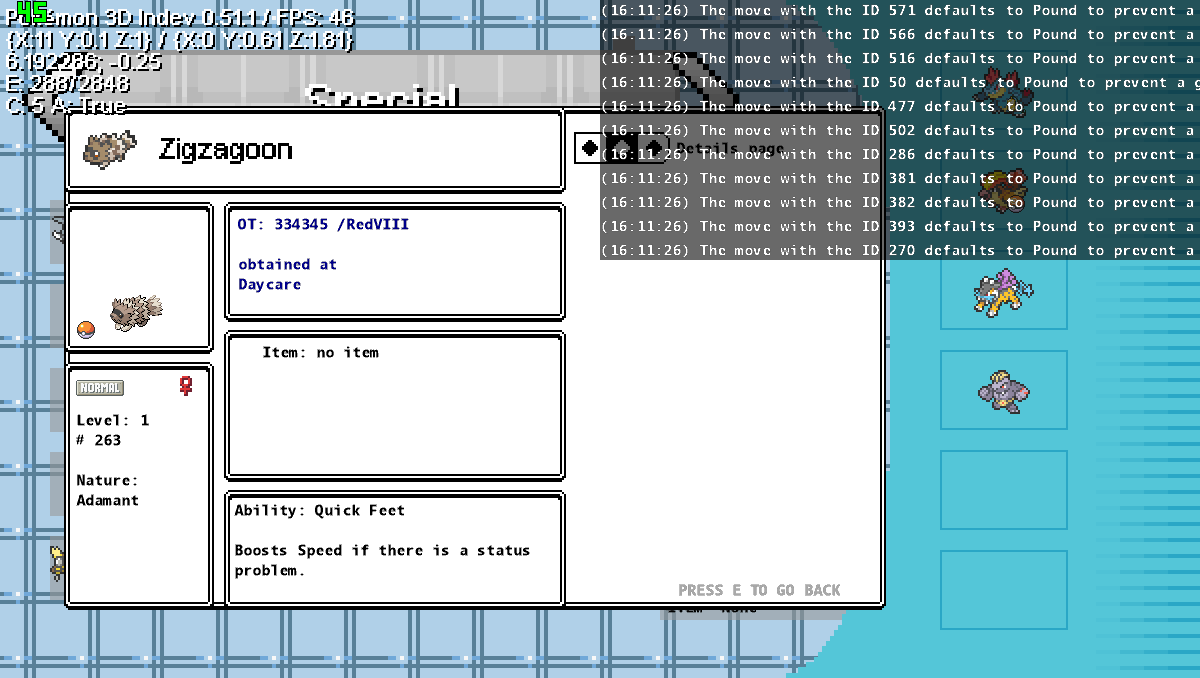Click the 'Adamant' nature value
This screenshot has width=1200, height=678.
(x=108, y=501)
